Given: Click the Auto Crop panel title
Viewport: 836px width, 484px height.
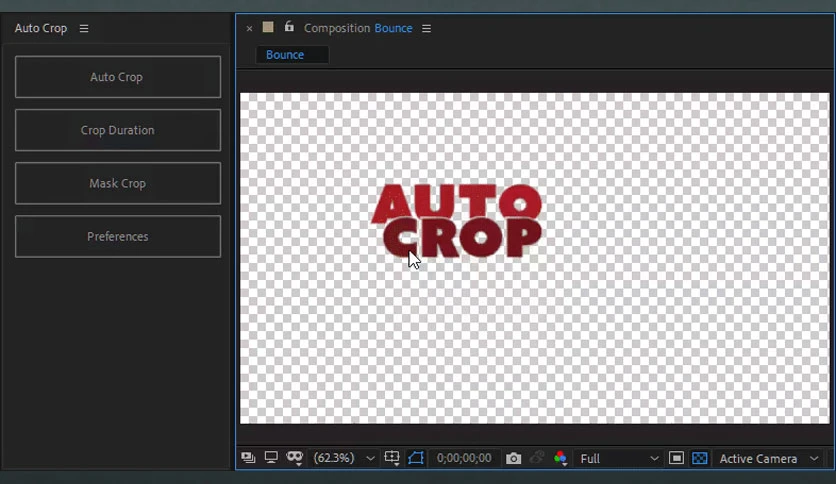Looking at the screenshot, I should (41, 28).
